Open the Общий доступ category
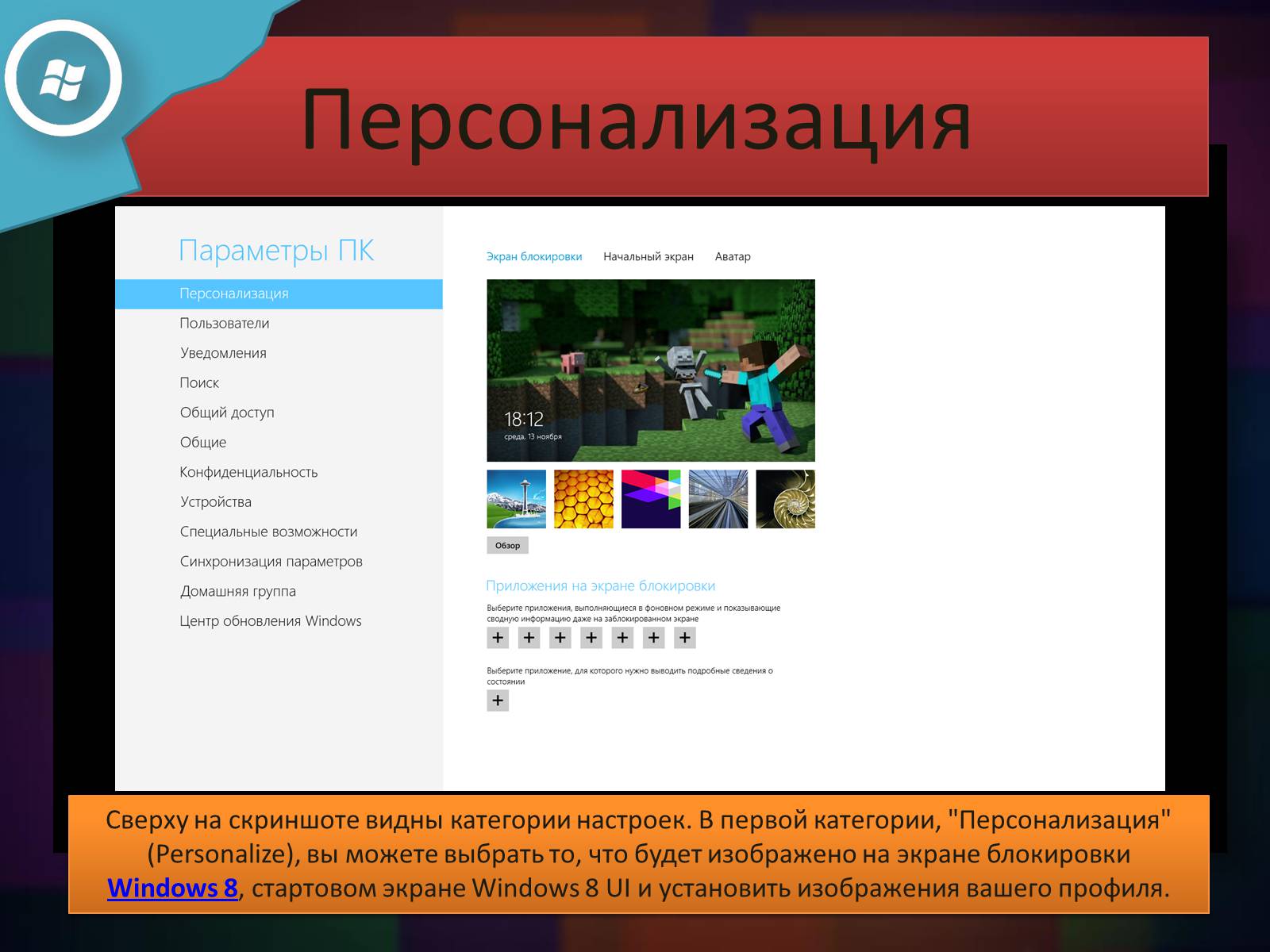 coord(227,413)
